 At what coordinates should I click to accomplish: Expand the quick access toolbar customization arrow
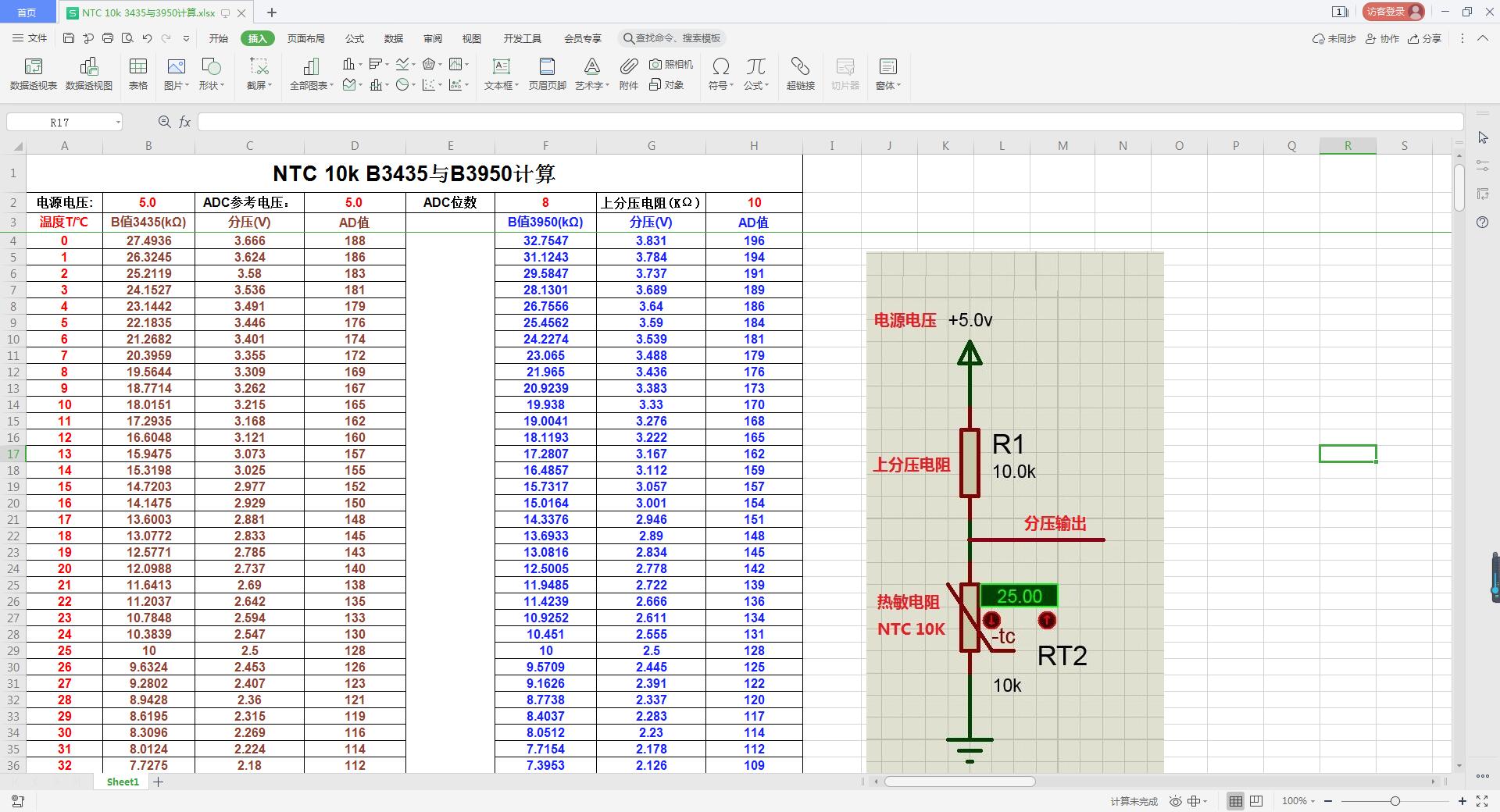(186, 38)
